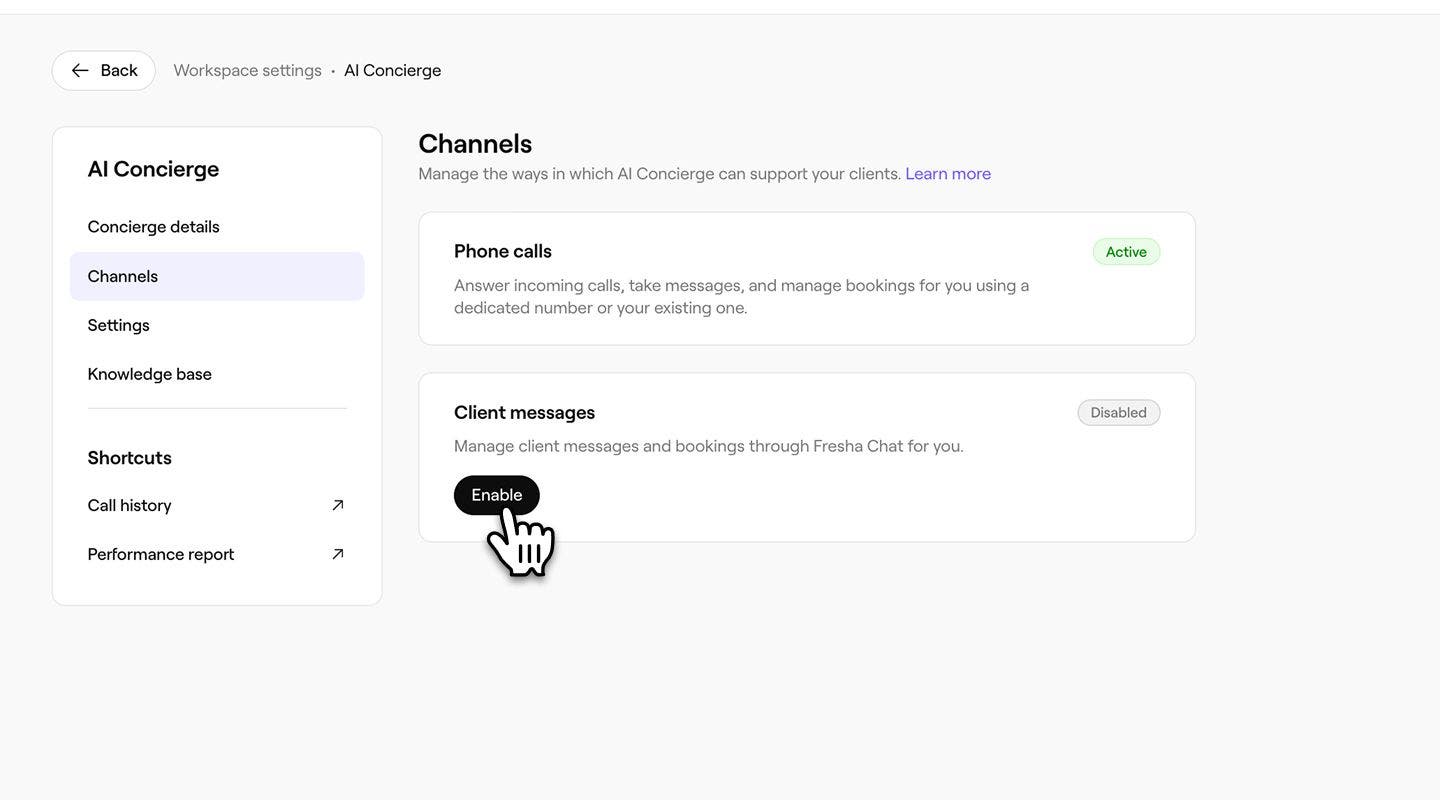This screenshot has height=800, width=1440.
Task: Click the Disabled status badge
Action: click(1119, 413)
